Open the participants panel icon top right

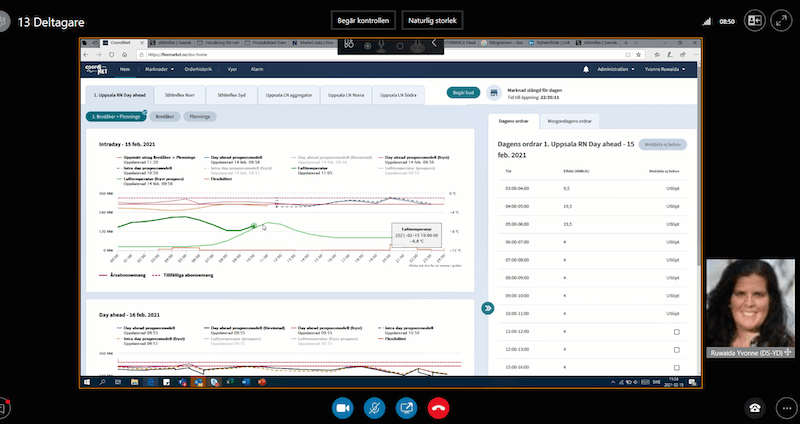(755, 19)
